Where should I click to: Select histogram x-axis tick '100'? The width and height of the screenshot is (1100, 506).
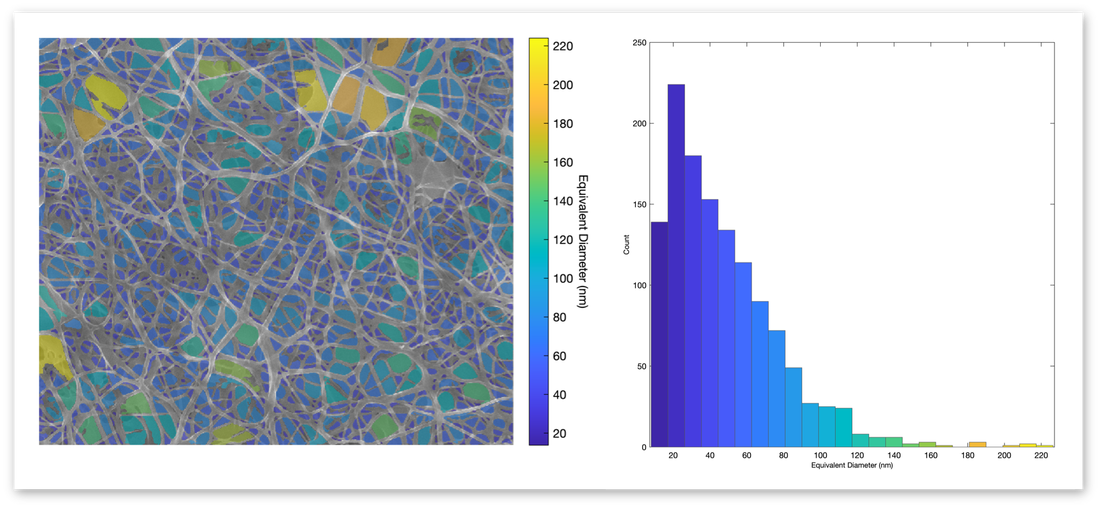(820, 456)
